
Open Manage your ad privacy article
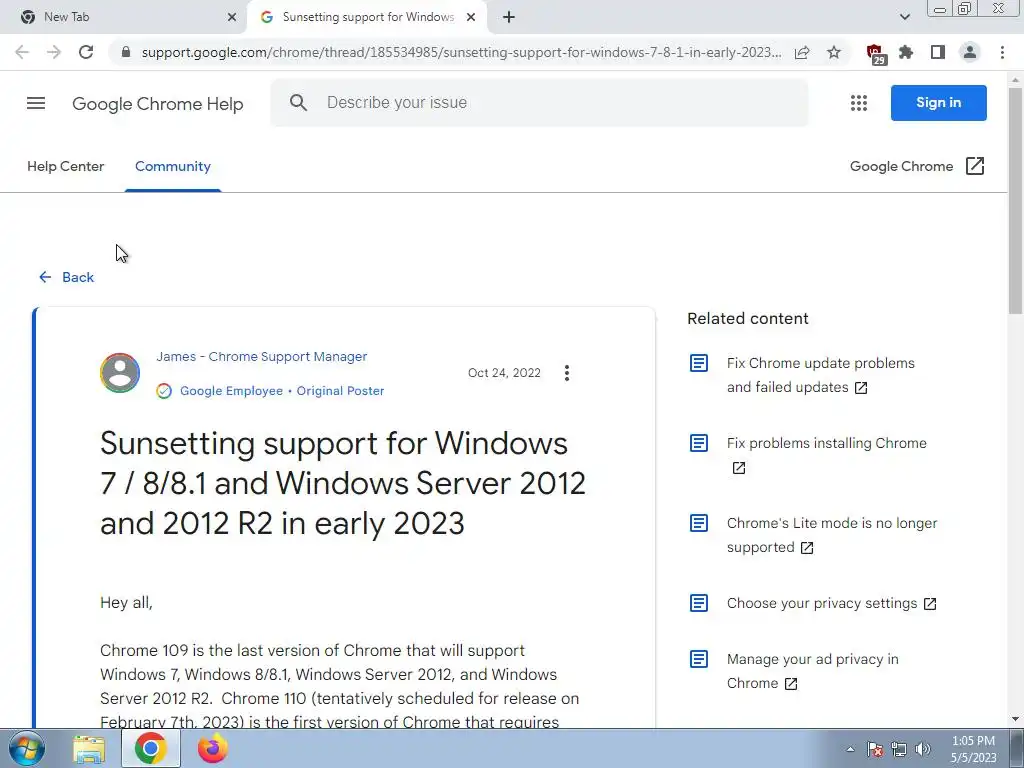812,671
